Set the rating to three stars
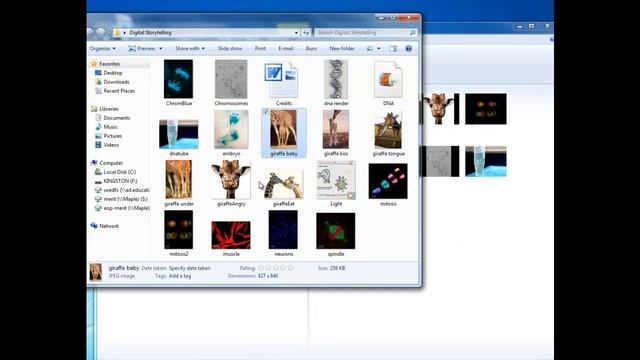Screen dimensions: 640x360 (x=276, y=268)
